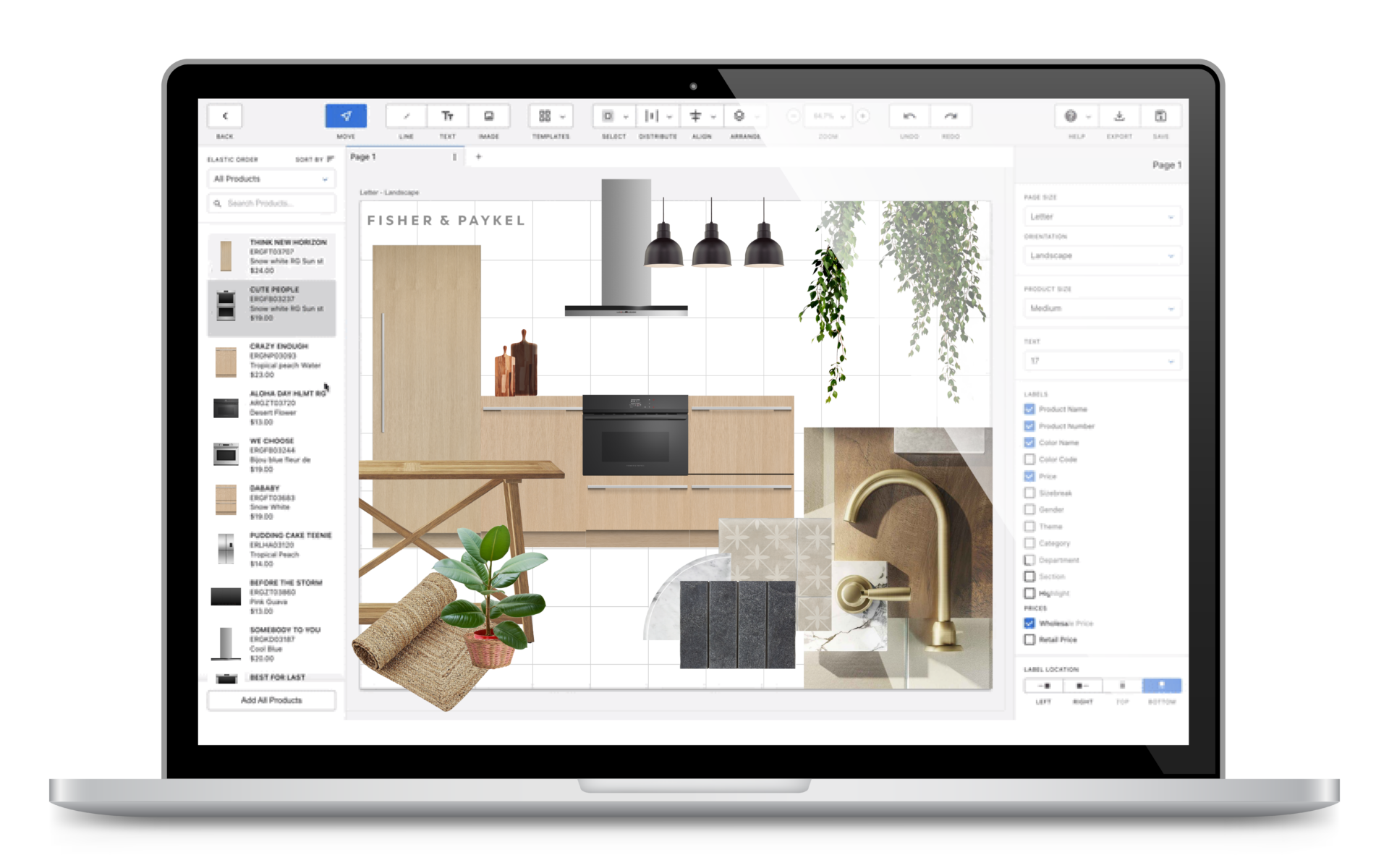The height and width of the screenshot is (868, 1389).
Task: Click the Search Products input field
Action: point(275,203)
